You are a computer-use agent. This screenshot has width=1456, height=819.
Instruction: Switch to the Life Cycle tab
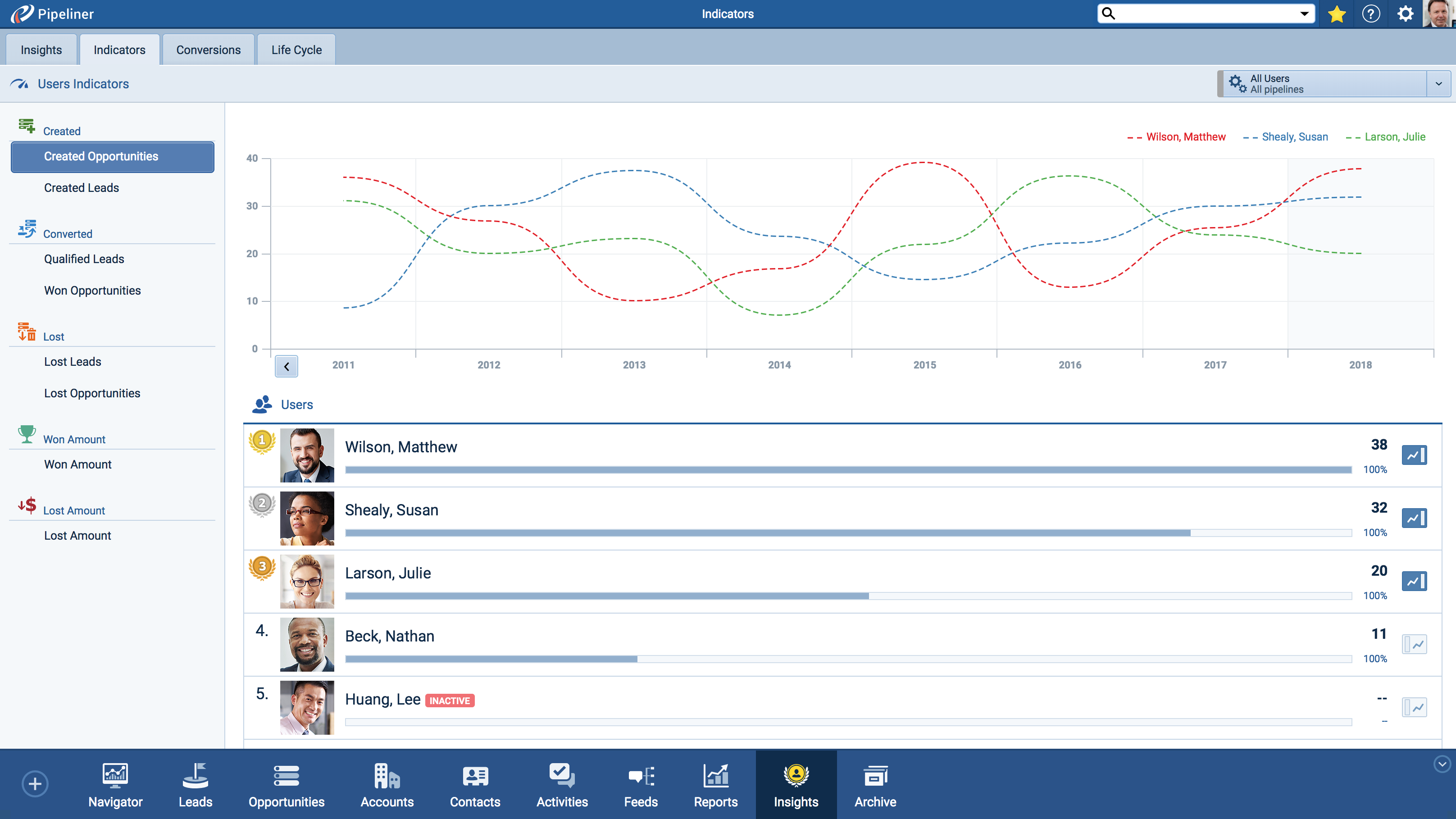click(296, 50)
